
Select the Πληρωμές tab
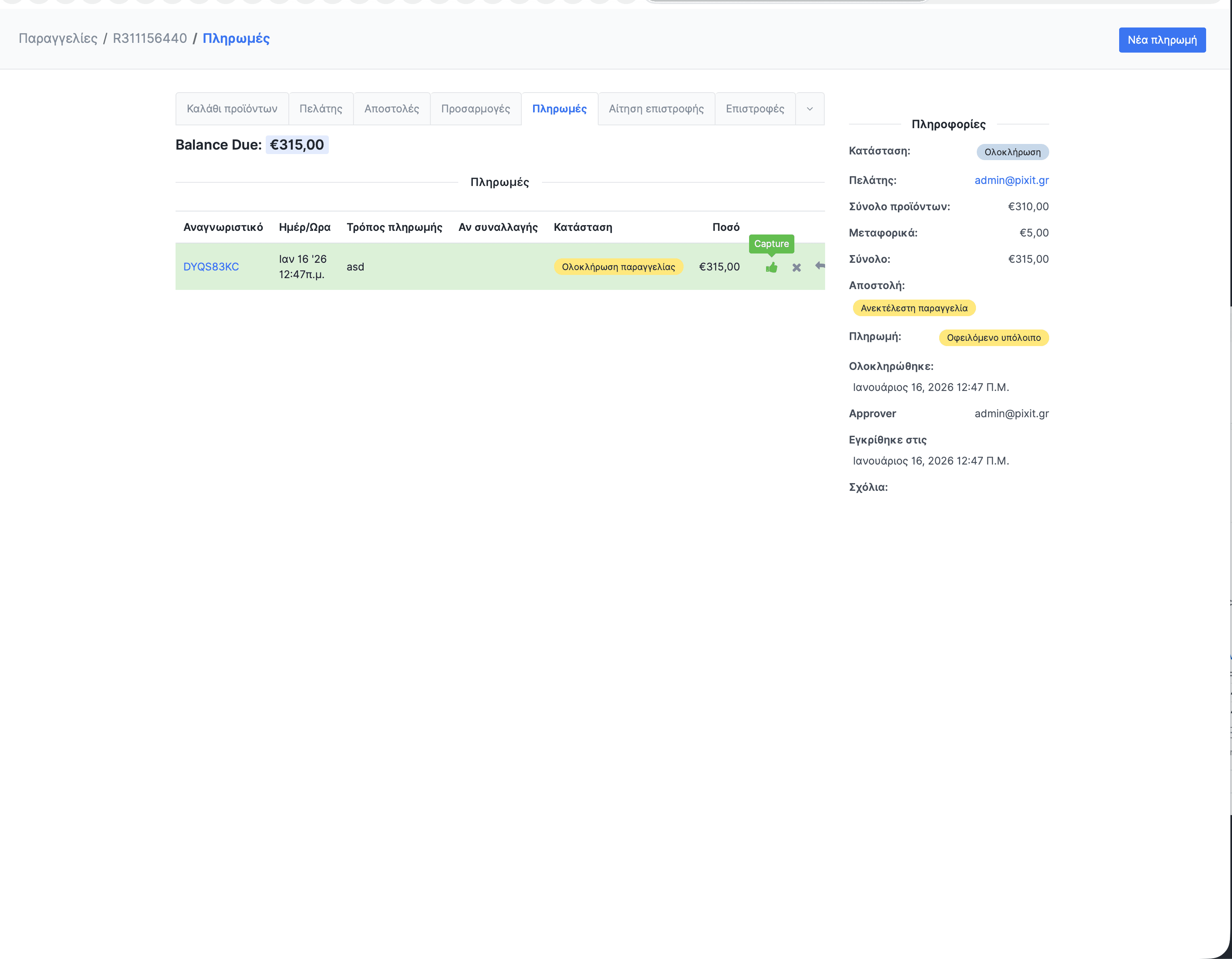[x=559, y=109]
